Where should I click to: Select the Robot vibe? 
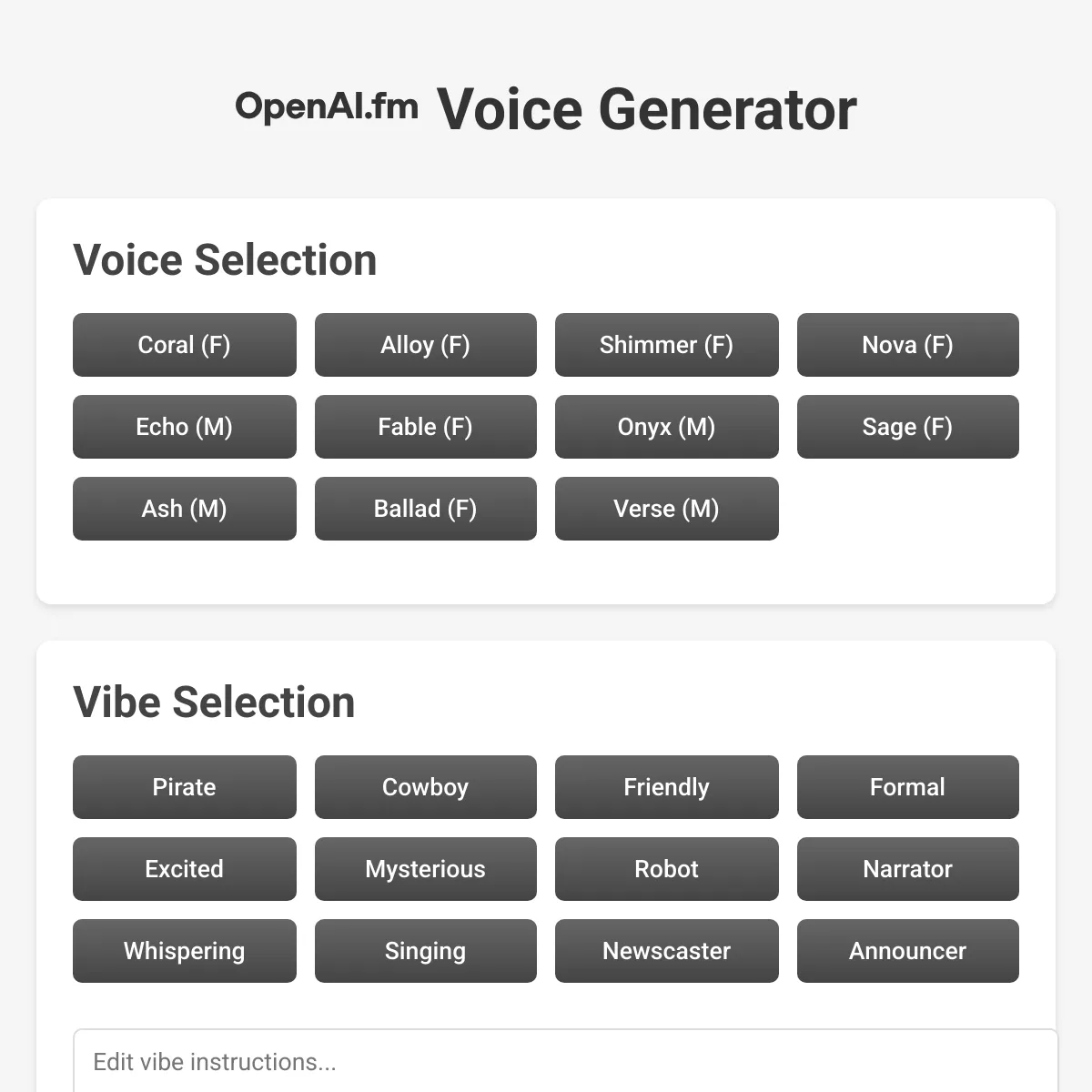coord(666,869)
